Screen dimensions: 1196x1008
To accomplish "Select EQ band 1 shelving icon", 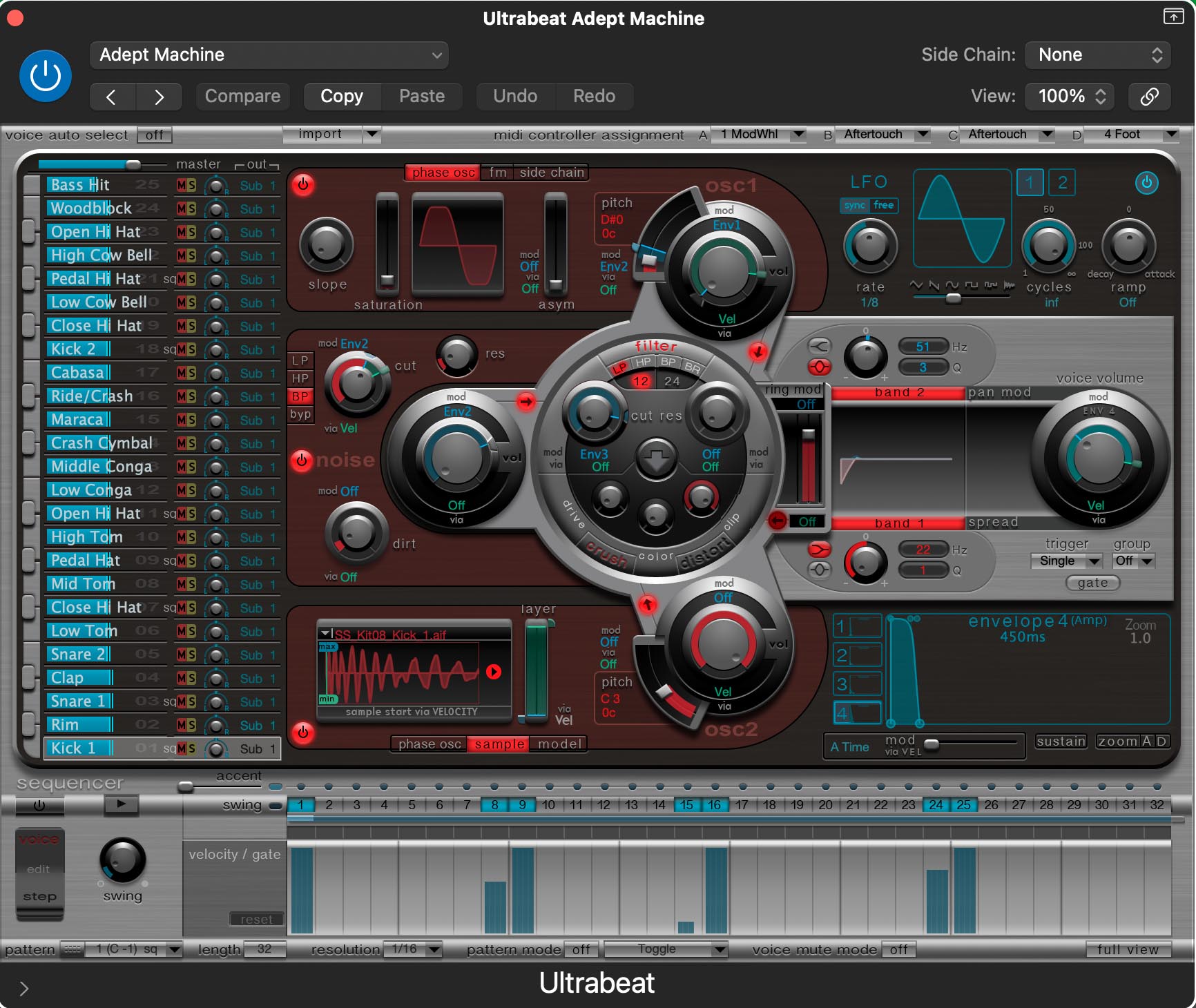I will (x=820, y=550).
